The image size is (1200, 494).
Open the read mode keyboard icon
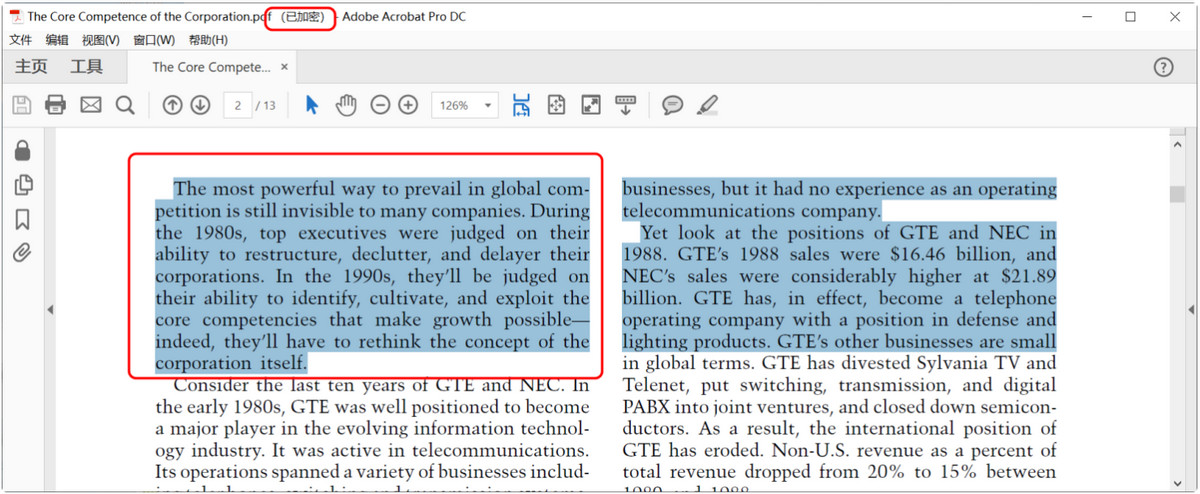pyautogui.click(x=626, y=105)
